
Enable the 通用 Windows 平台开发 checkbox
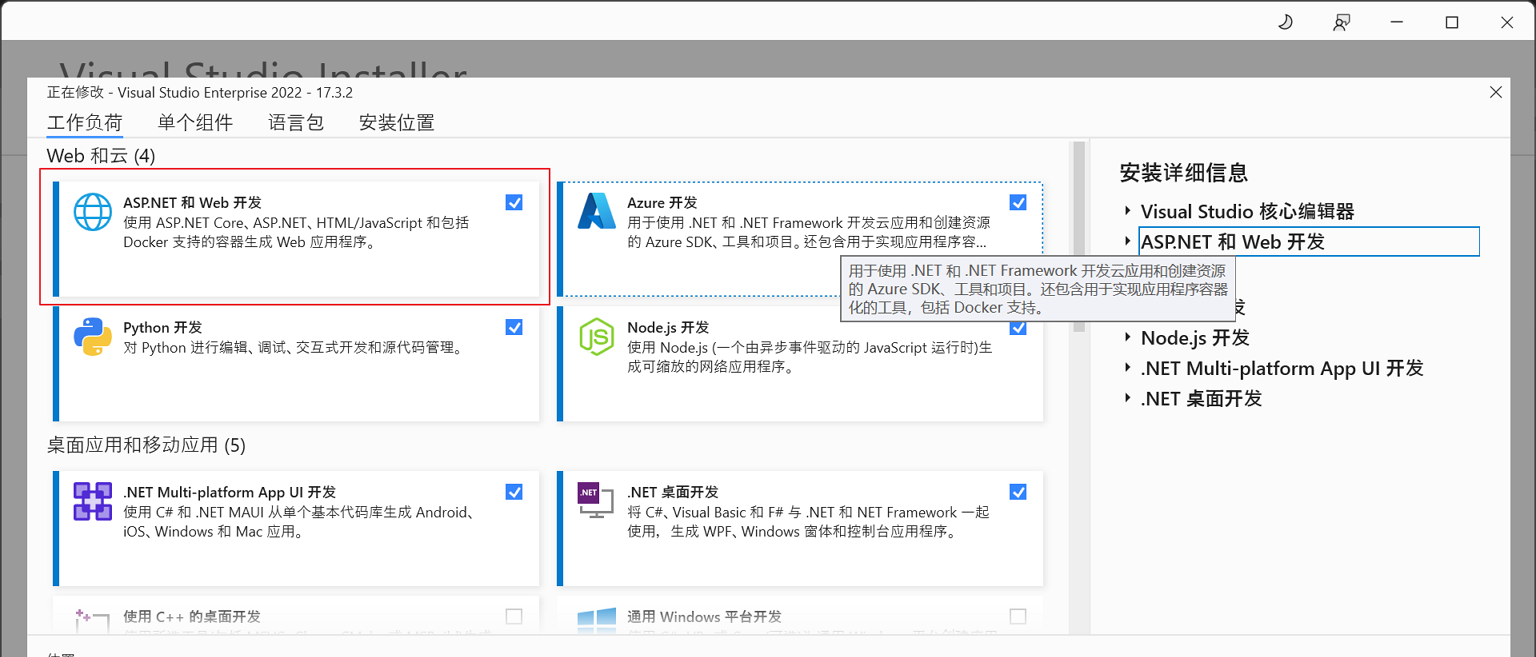point(1018,617)
